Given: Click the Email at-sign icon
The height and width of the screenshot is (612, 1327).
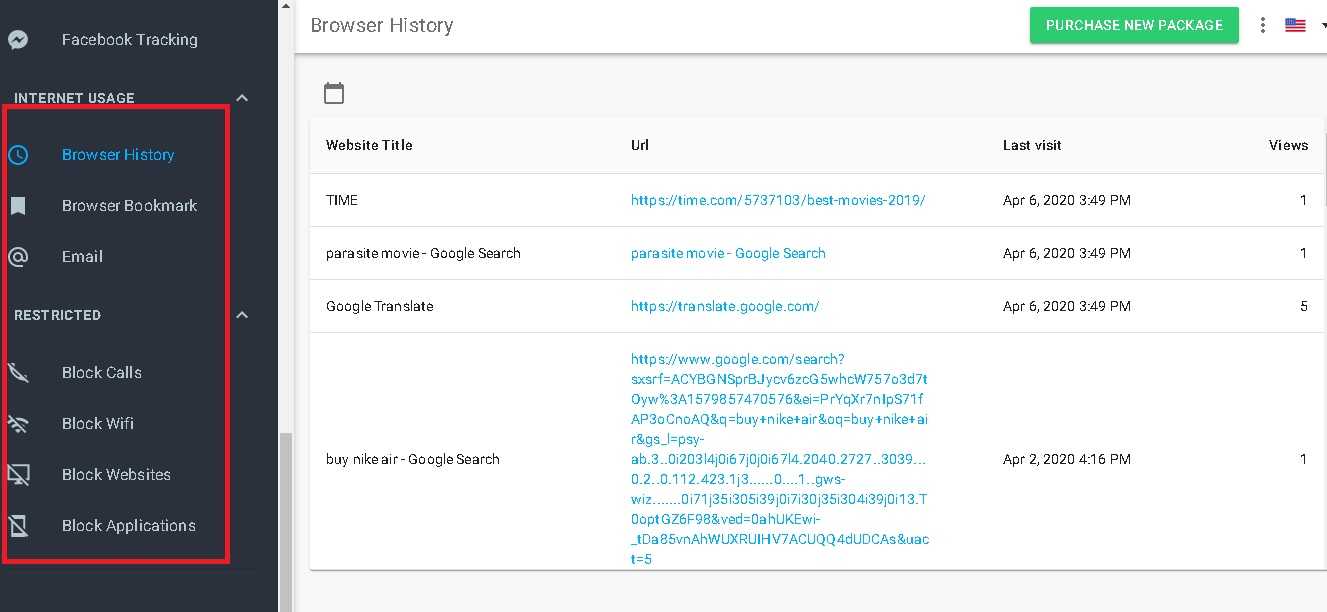Looking at the screenshot, I should (18, 257).
